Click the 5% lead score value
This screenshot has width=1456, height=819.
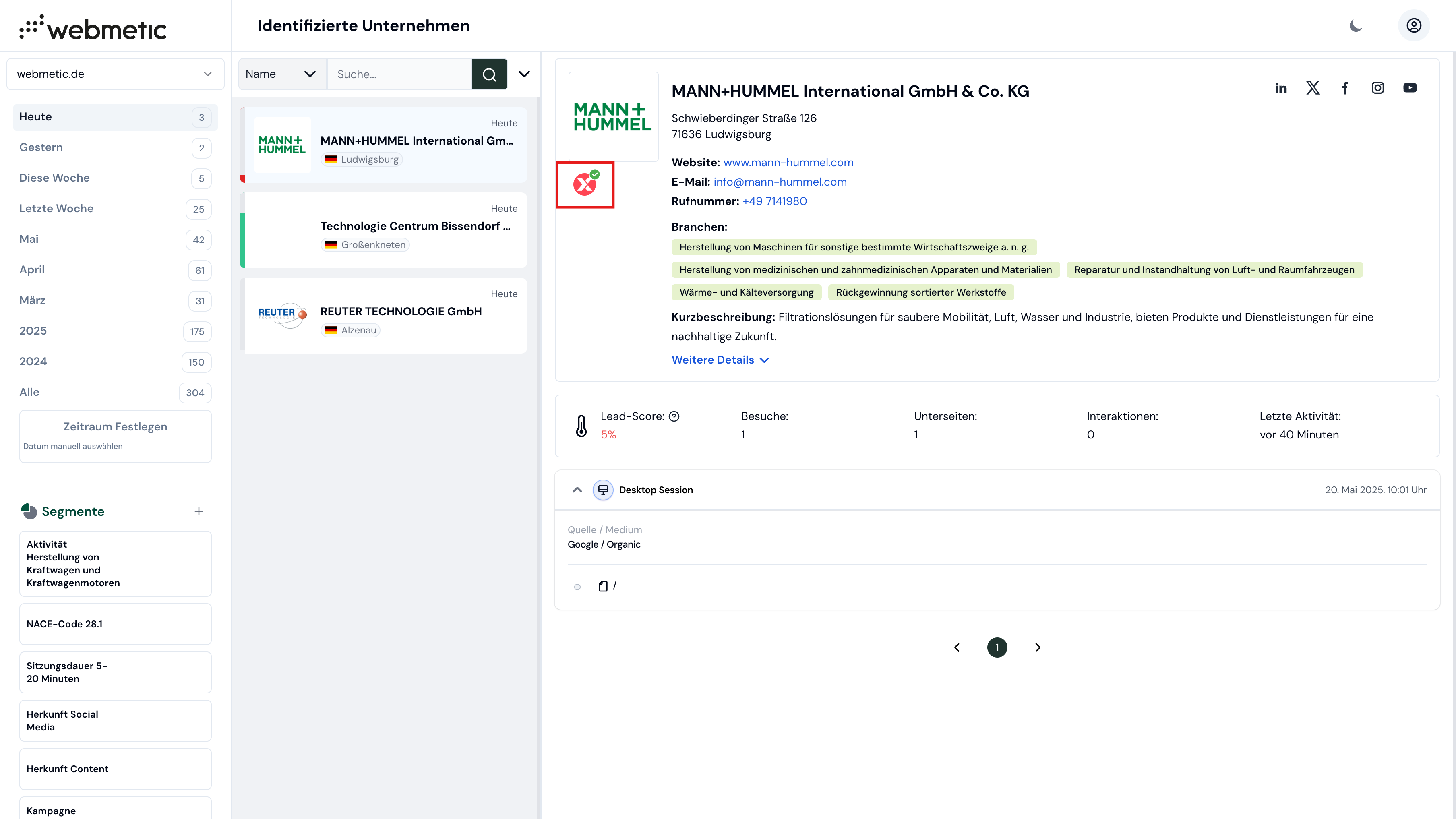(x=608, y=434)
